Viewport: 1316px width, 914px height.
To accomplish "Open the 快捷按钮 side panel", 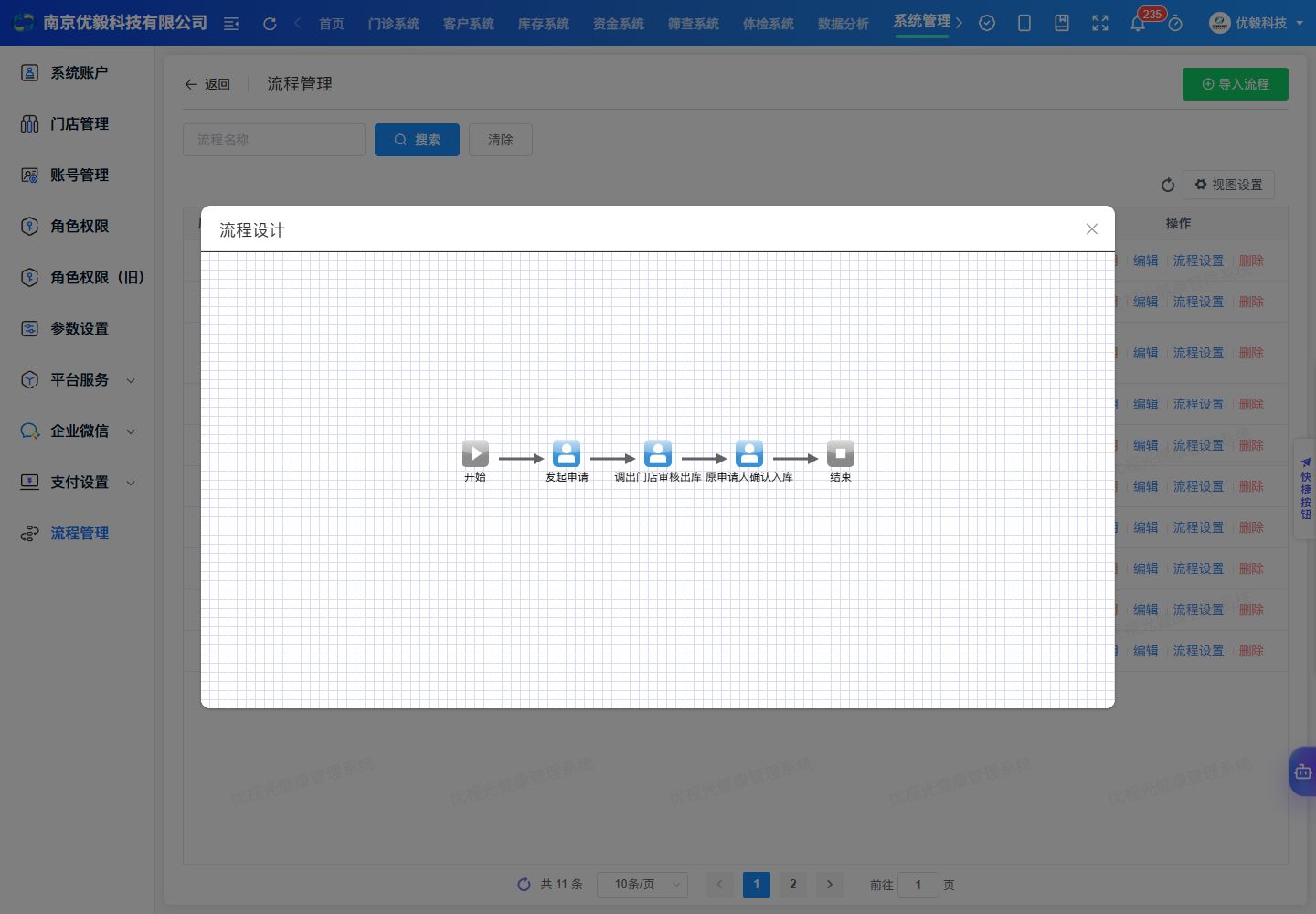I will (1305, 489).
